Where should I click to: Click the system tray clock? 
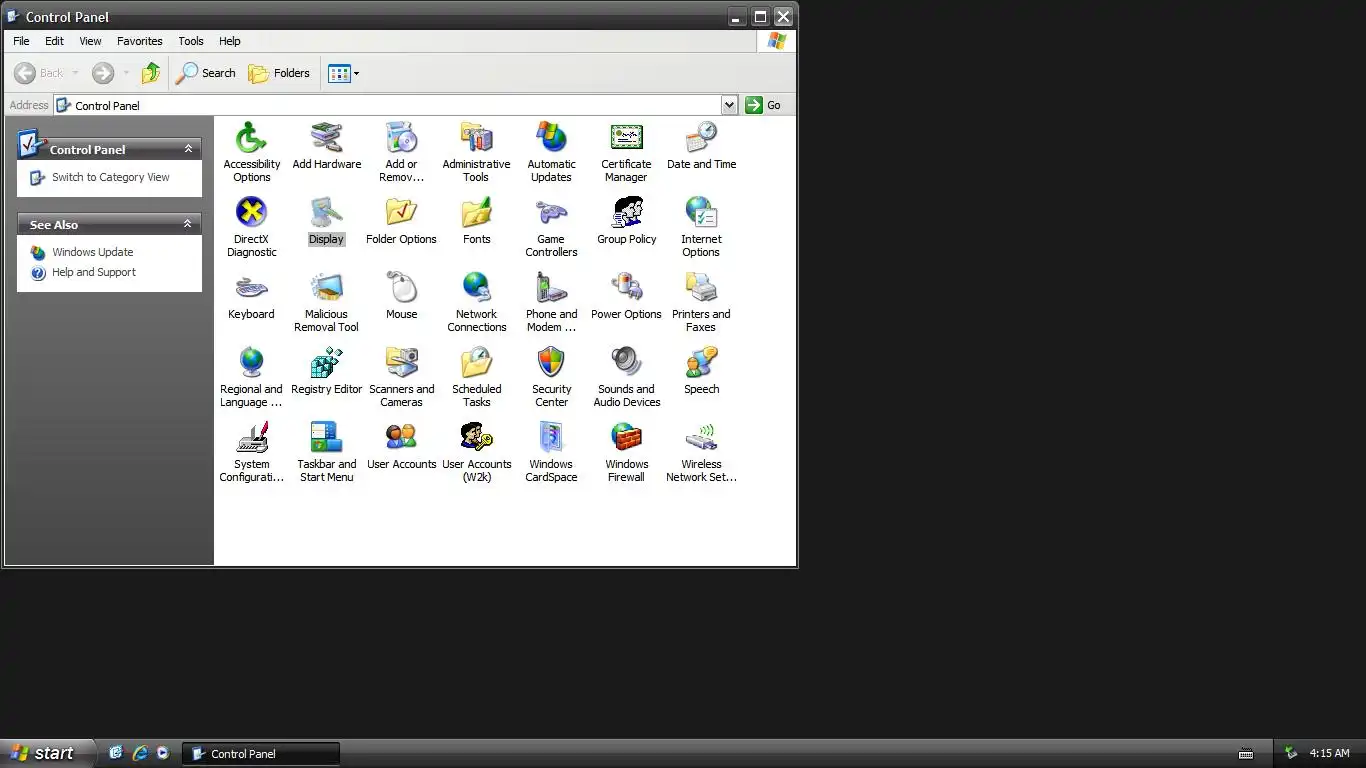click(1329, 753)
